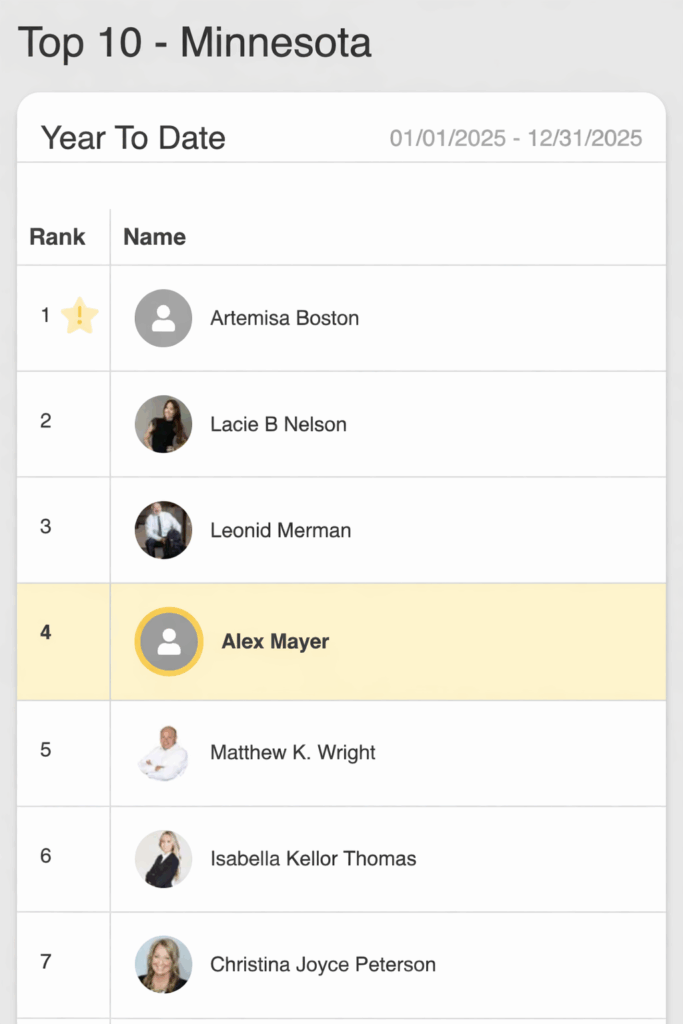Viewport: 683px width, 1024px height.
Task: Click the 01/01/2025 - 12/31/2025 date range
Action: pos(516,138)
